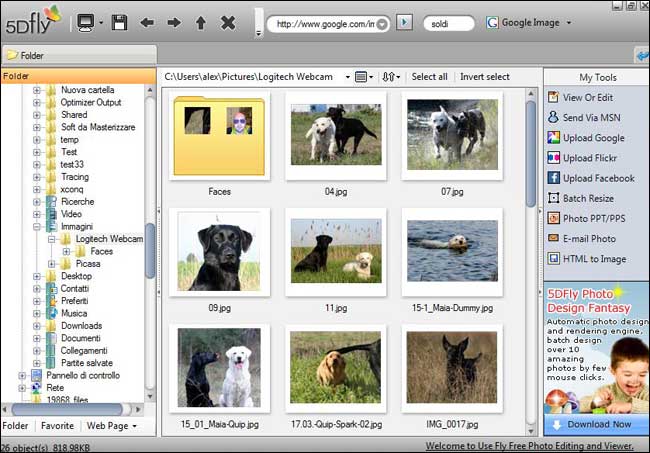The image size is (650, 453).
Task: Click the go arrow next to URL
Action: coord(404,22)
